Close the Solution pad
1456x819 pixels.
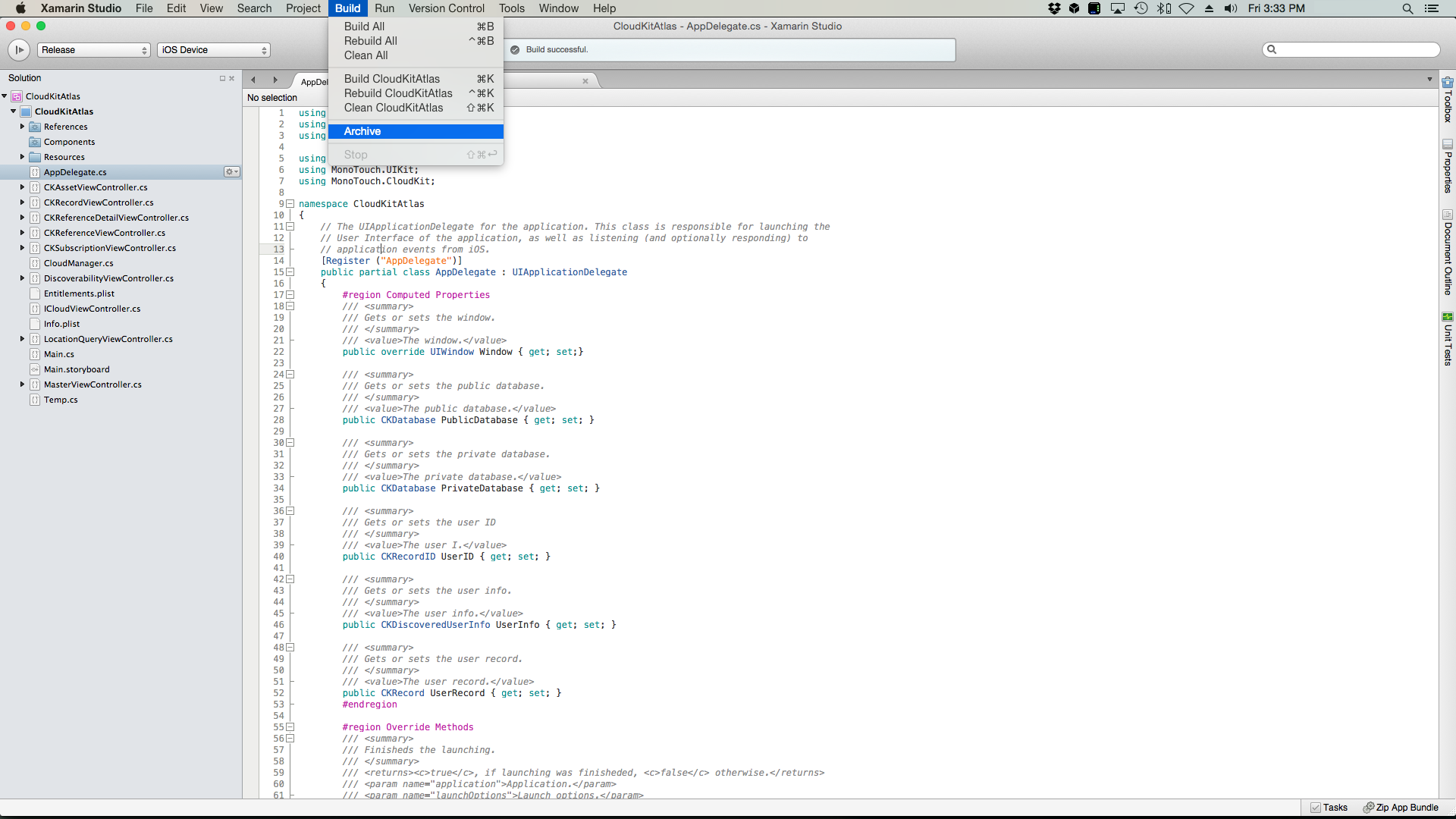pyautogui.click(x=231, y=78)
